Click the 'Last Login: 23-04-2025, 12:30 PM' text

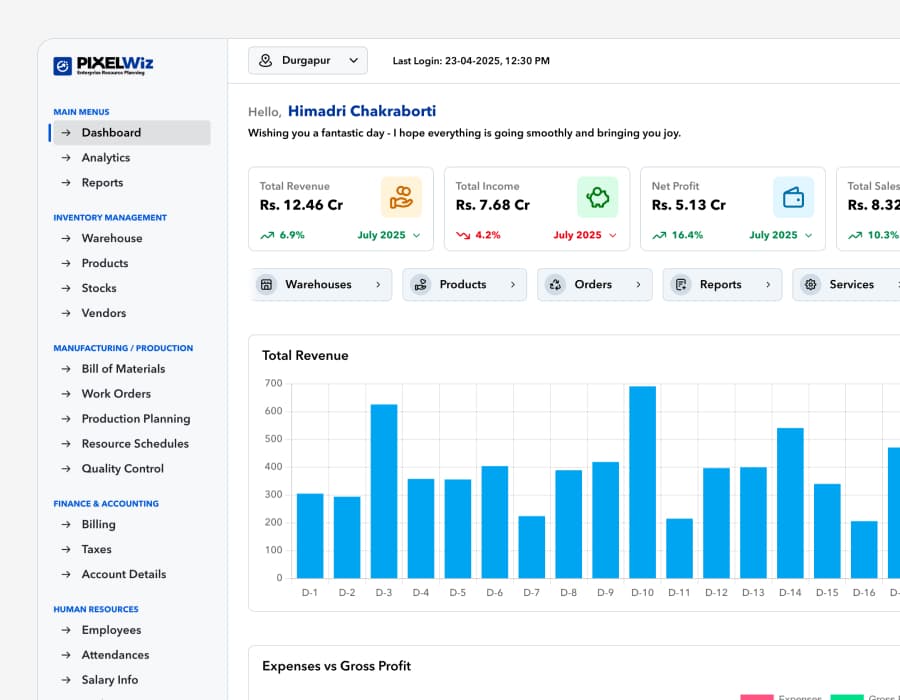coord(471,61)
